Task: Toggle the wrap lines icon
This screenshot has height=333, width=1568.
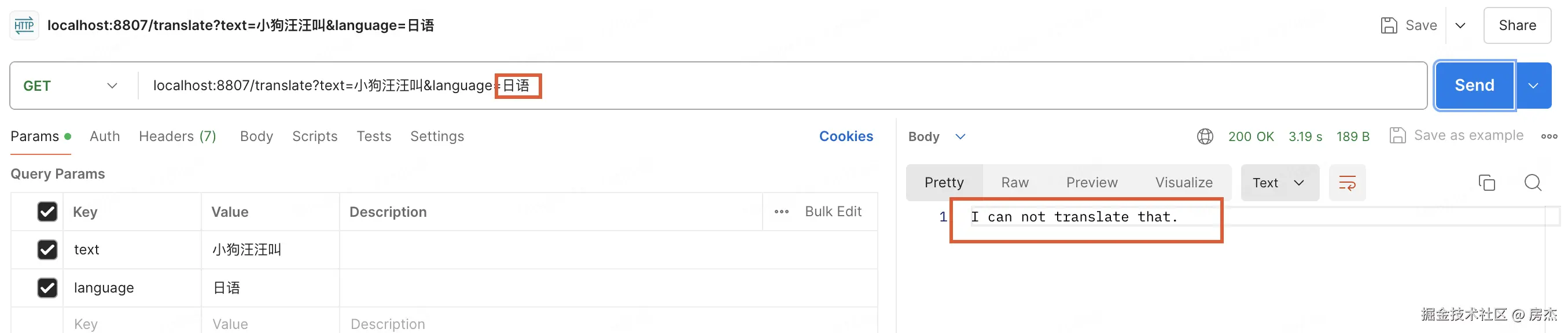Action: pyautogui.click(x=1347, y=183)
